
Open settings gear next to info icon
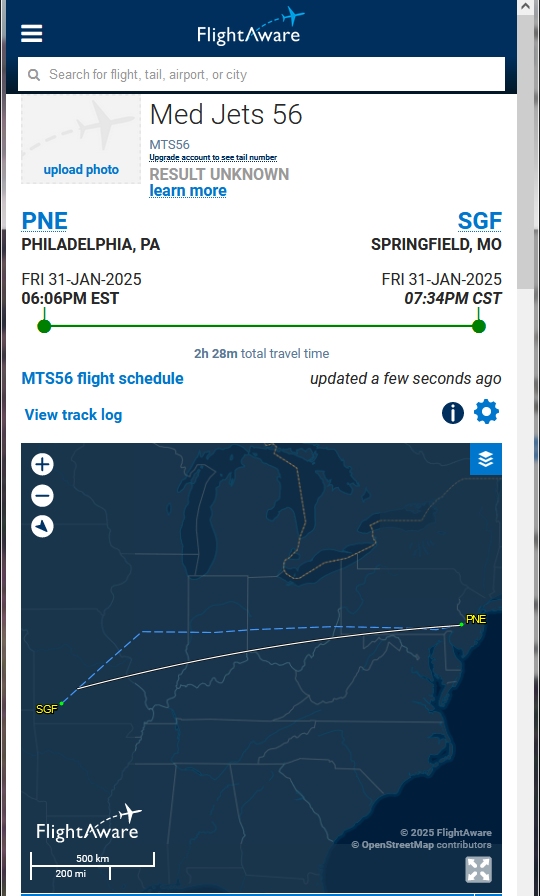tap(486, 412)
